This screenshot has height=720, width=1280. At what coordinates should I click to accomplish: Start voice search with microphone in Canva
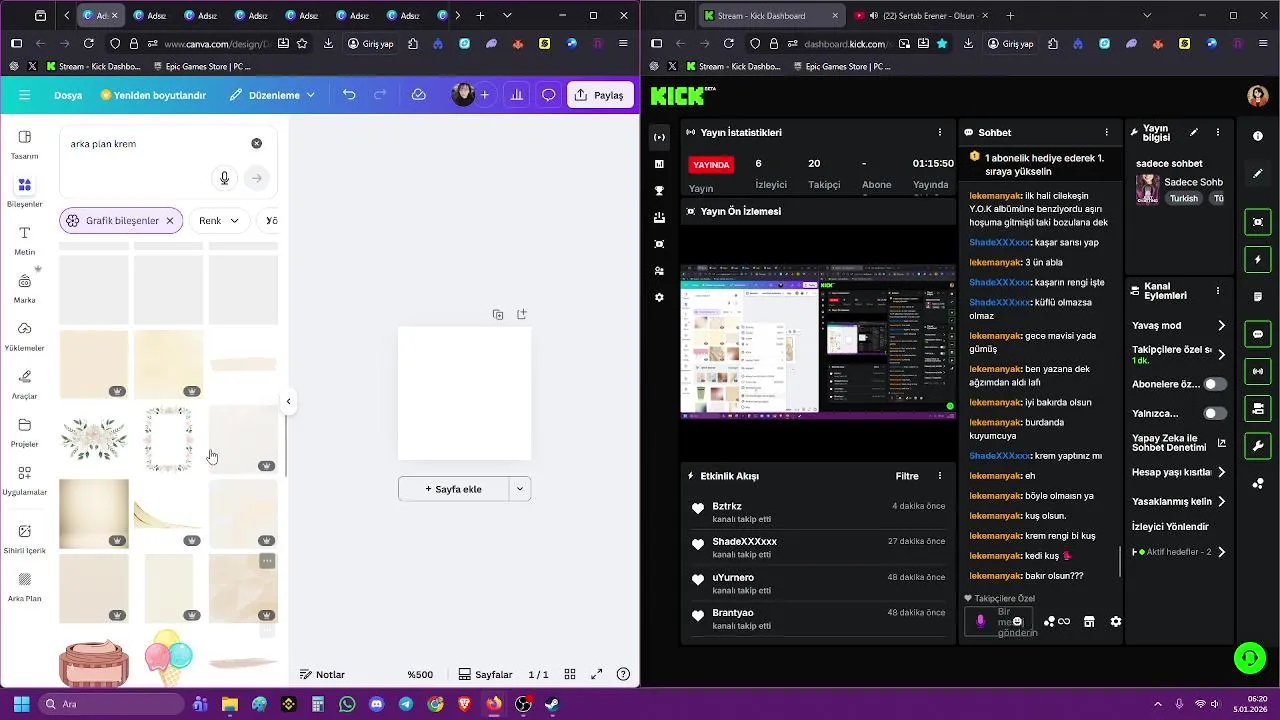click(224, 178)
